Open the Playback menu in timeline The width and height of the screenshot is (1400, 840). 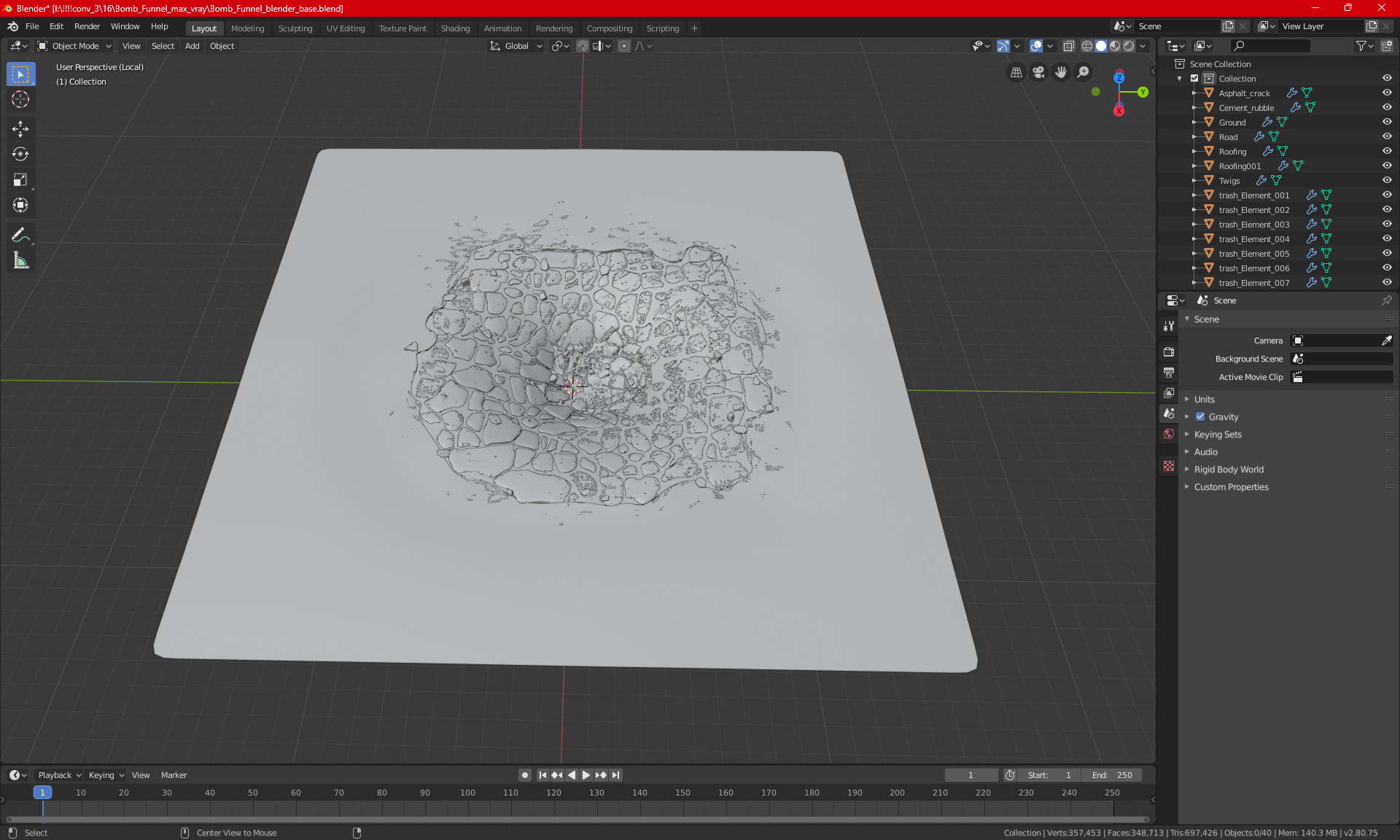(x=58, y=775)
